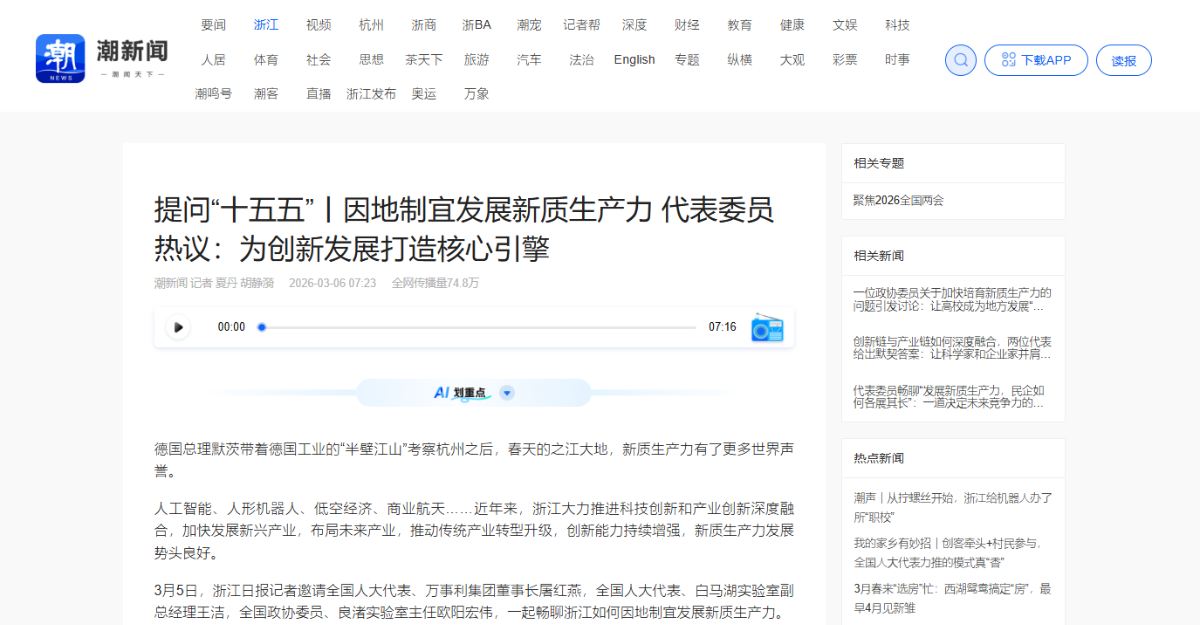Go to the 科技 channel
The height and width of the screenshot is (625, 1200).
pyautogui.click(x=897, y=25)
